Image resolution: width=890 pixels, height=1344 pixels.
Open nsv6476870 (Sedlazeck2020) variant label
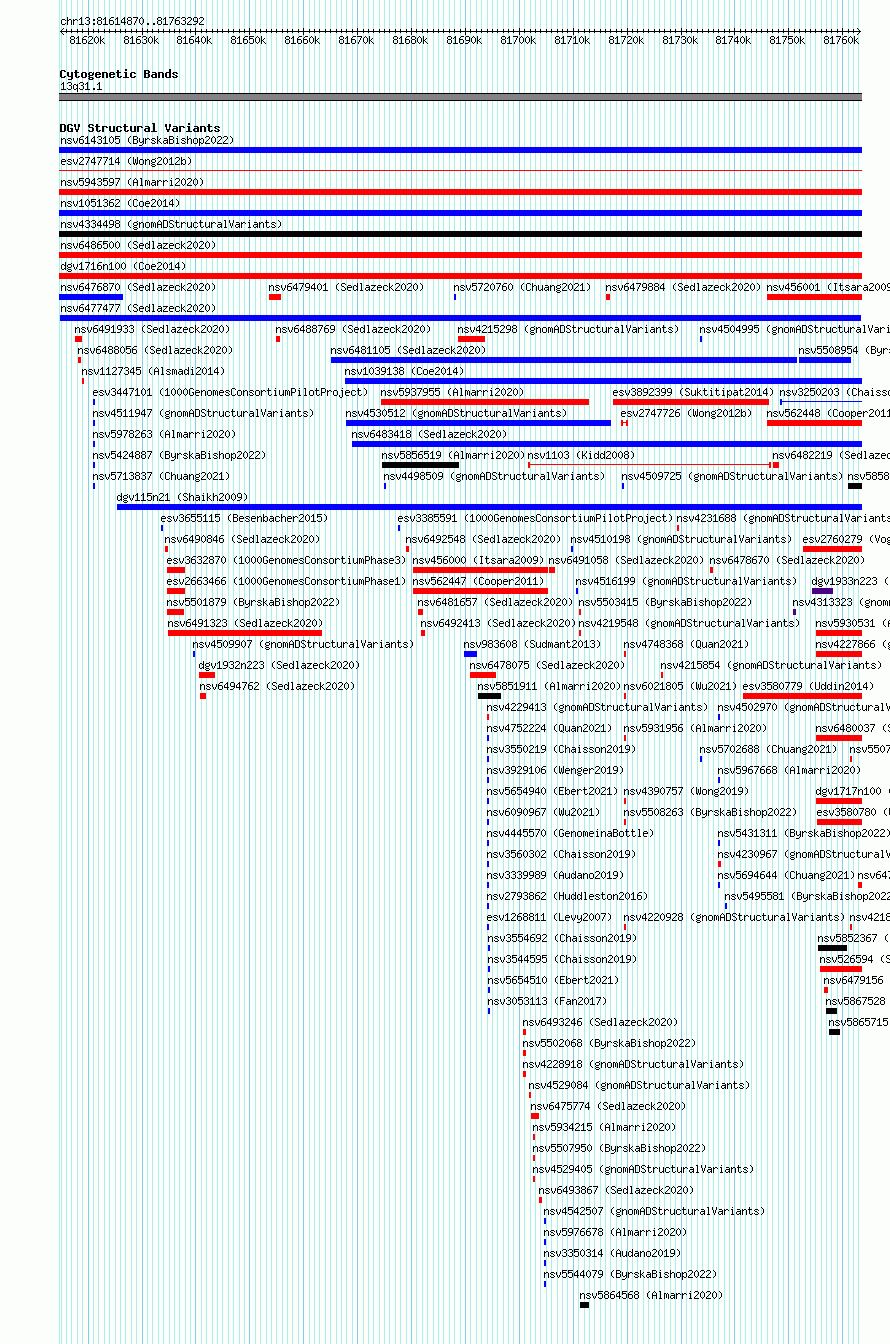point(137,287)
